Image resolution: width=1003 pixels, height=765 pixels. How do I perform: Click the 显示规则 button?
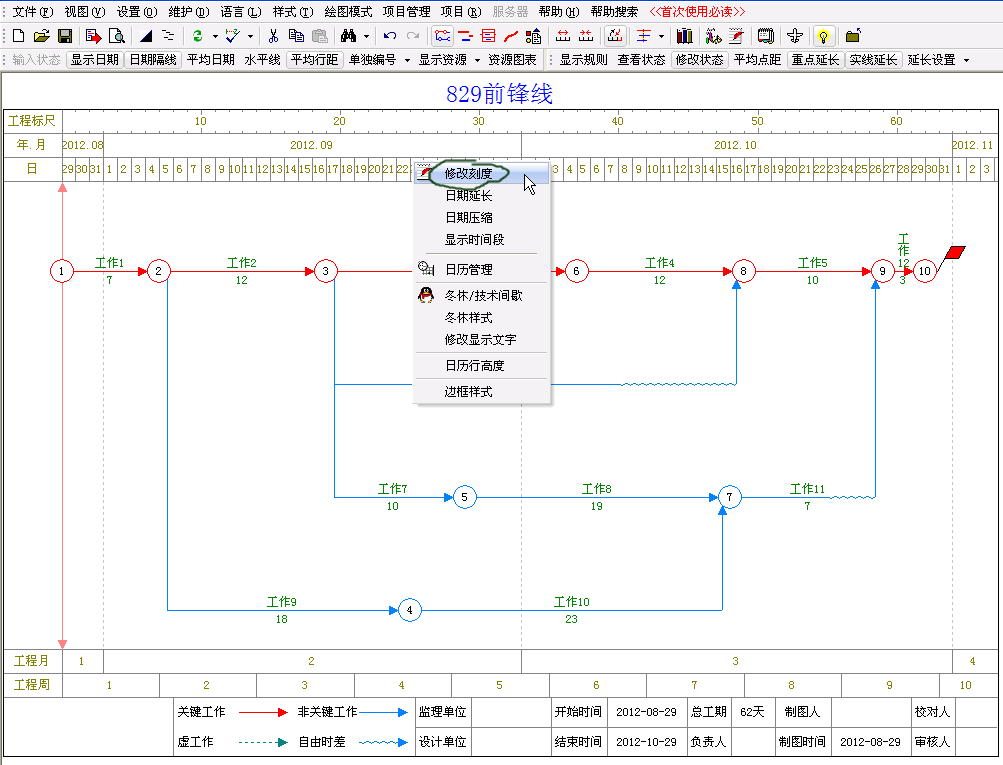tap(583, 59)
